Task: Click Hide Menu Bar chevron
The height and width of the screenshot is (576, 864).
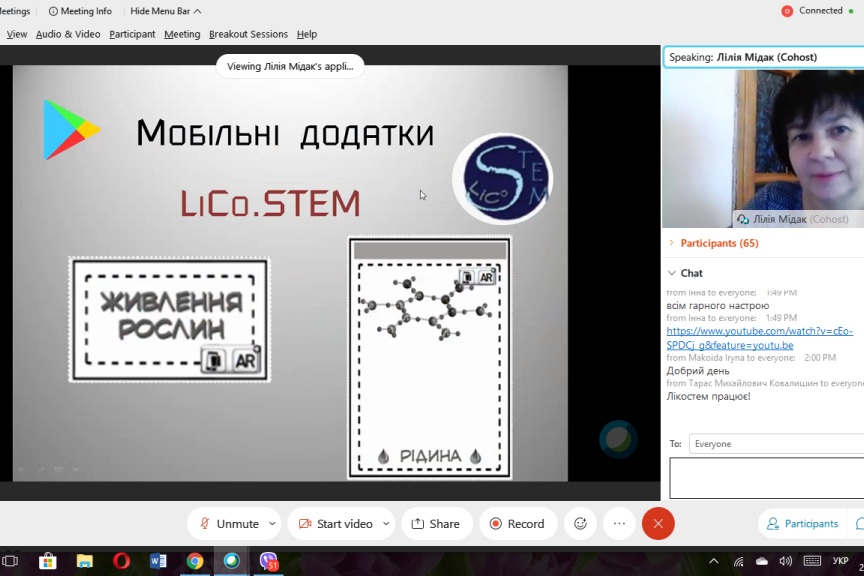Action: [197, 11]
